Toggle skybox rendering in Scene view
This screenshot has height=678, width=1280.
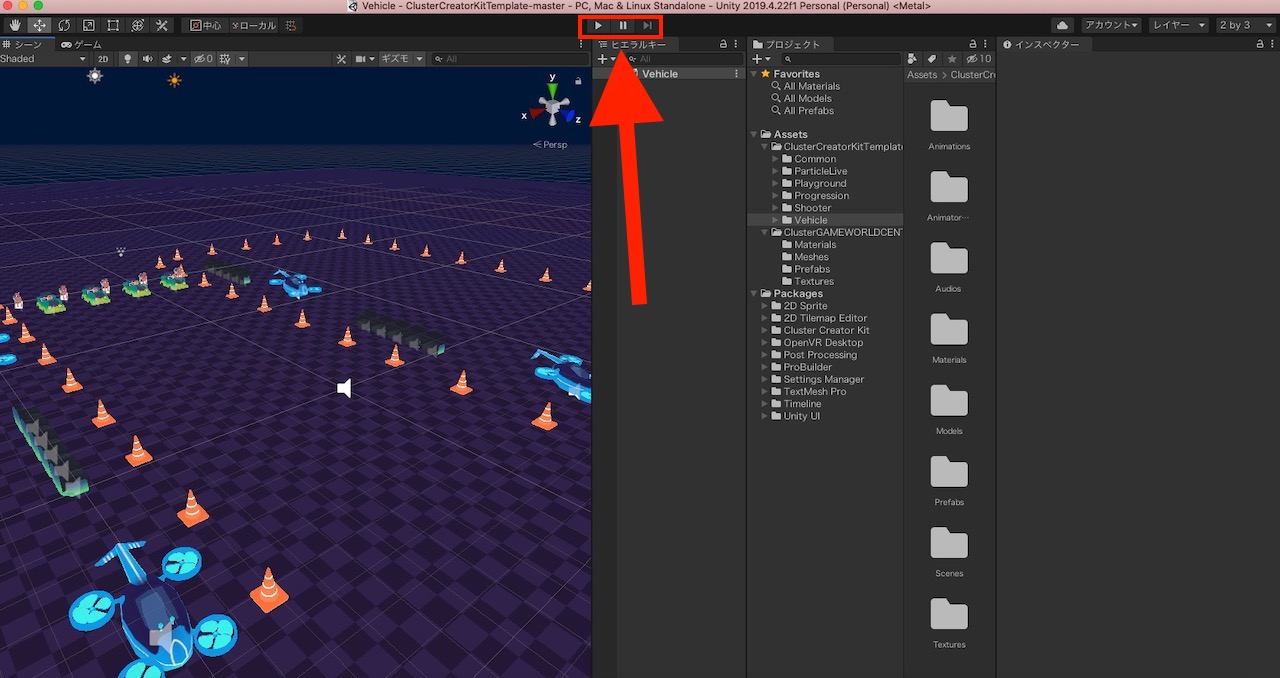coord(165,58)
